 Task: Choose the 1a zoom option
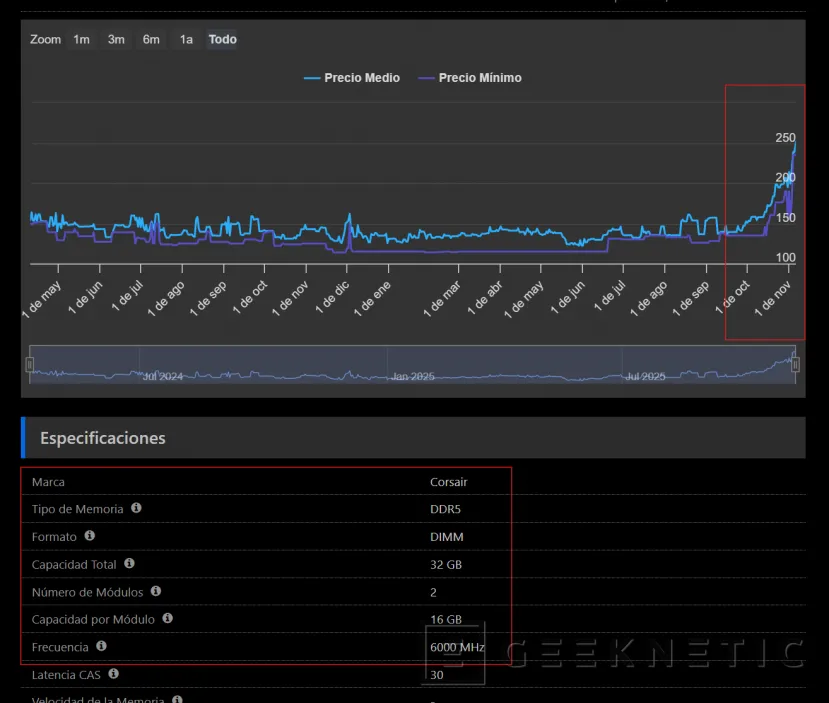(x=186, y=40)
